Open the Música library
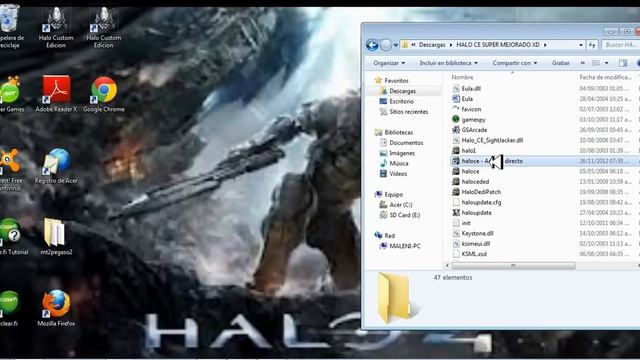This screenshot has width=640, height=360. [399, 163]
